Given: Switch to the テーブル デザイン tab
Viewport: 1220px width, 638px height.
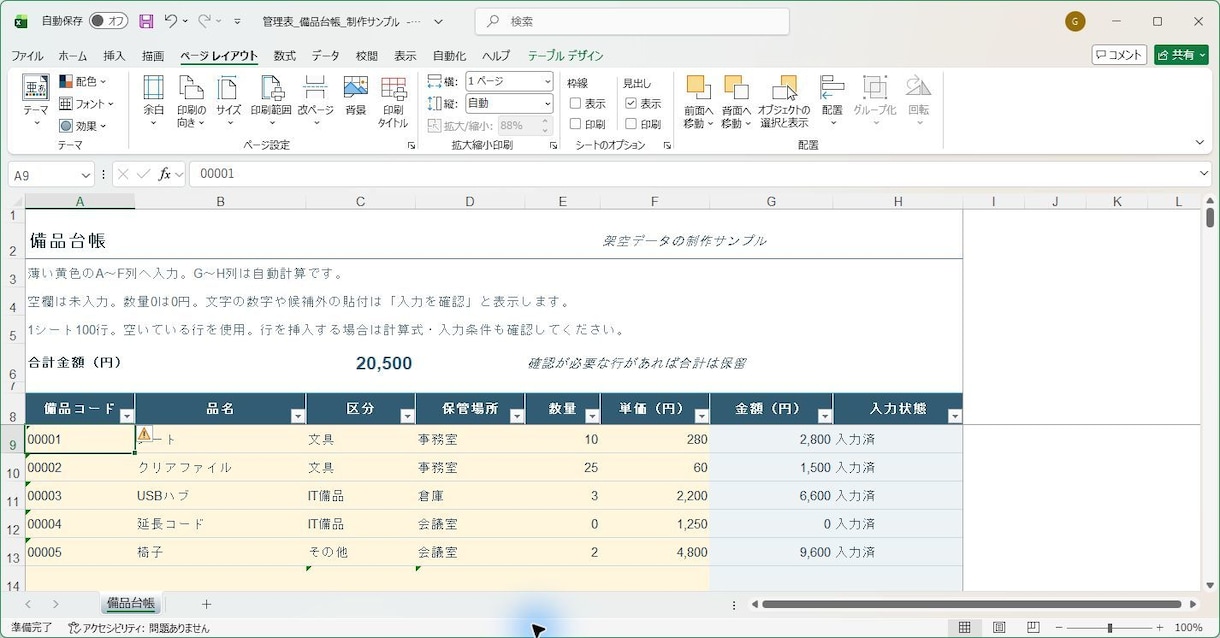Looking at the screenshot, I should pyautogui.click(x=566, y=56).
